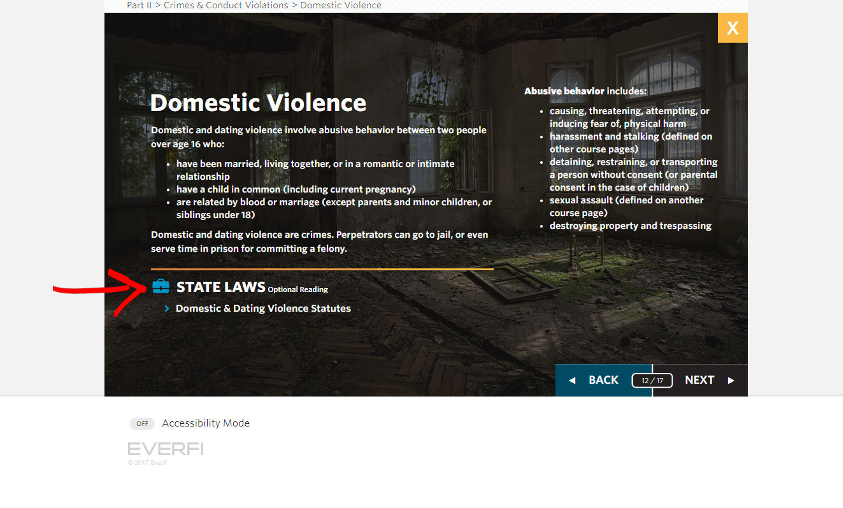
Task: Click the left arrow icon beside BACK
Action: coord(572,380)
